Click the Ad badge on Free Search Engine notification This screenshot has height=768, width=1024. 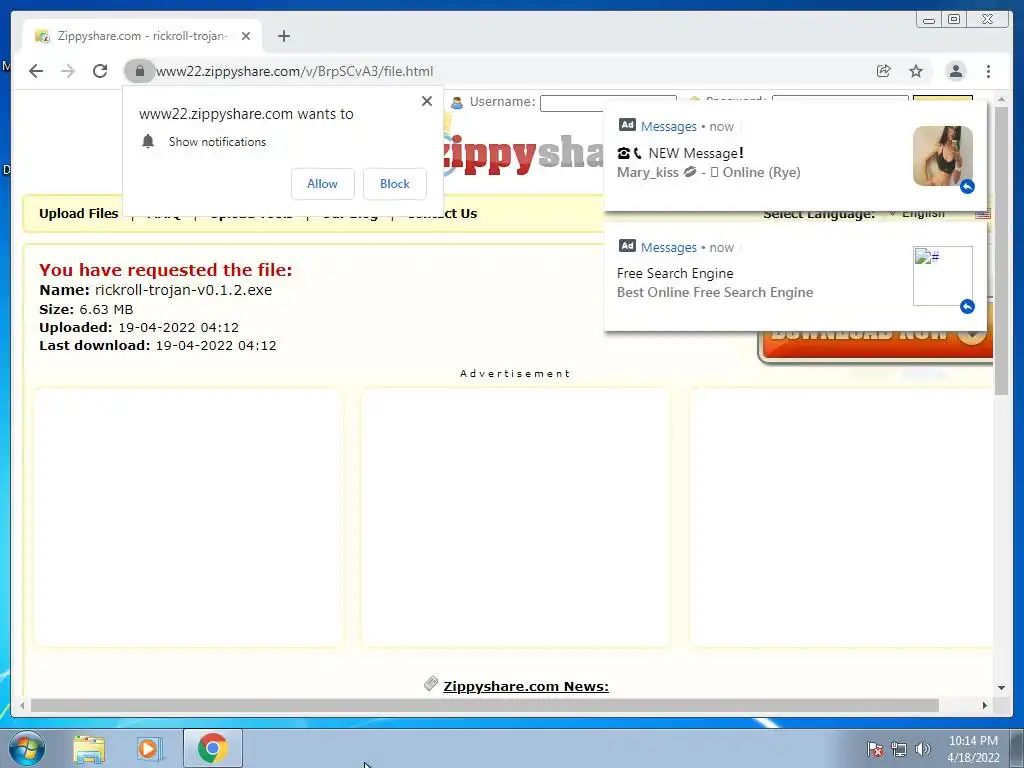click(627, 246)
